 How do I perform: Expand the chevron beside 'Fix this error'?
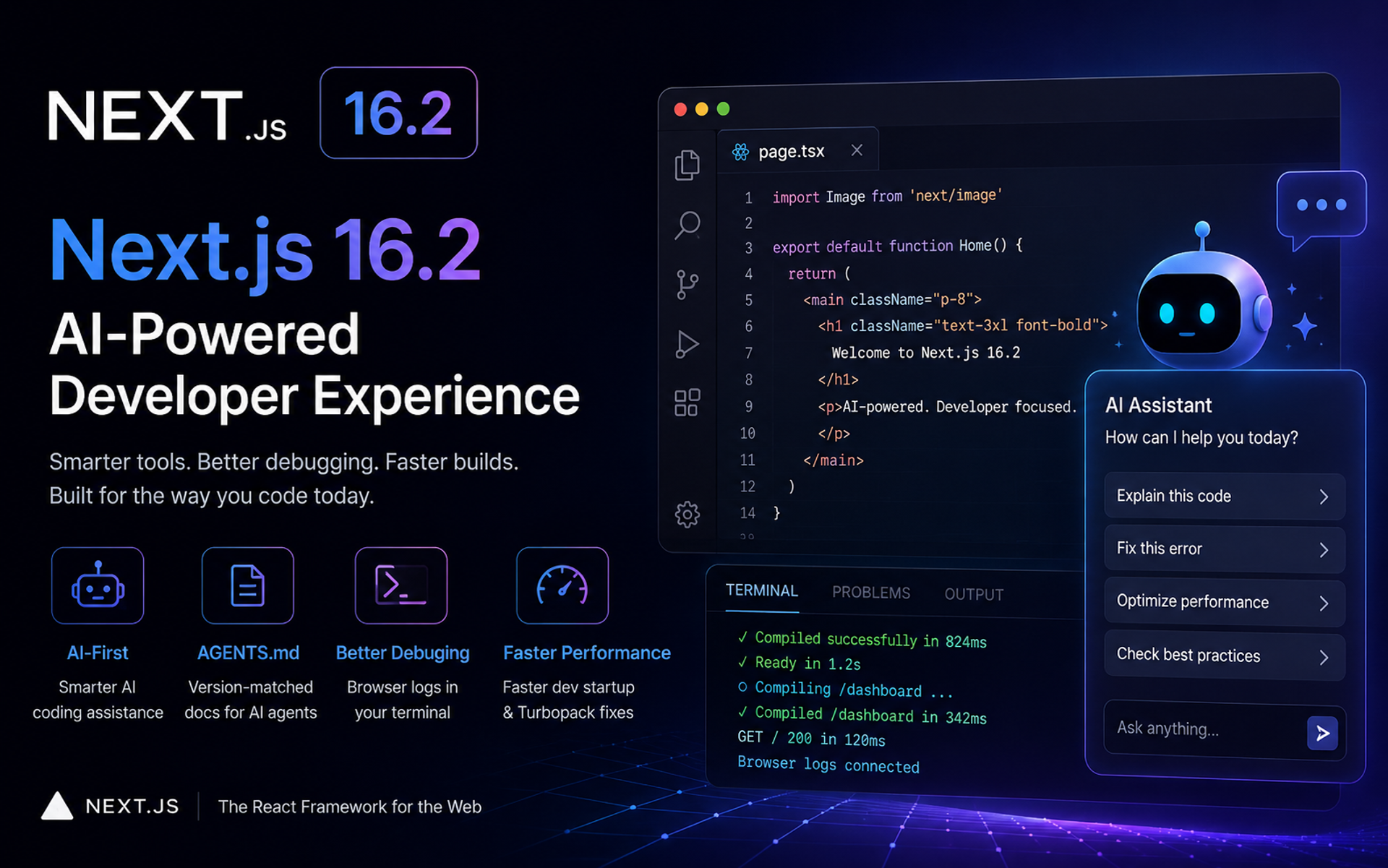[x=1324, y=550]
